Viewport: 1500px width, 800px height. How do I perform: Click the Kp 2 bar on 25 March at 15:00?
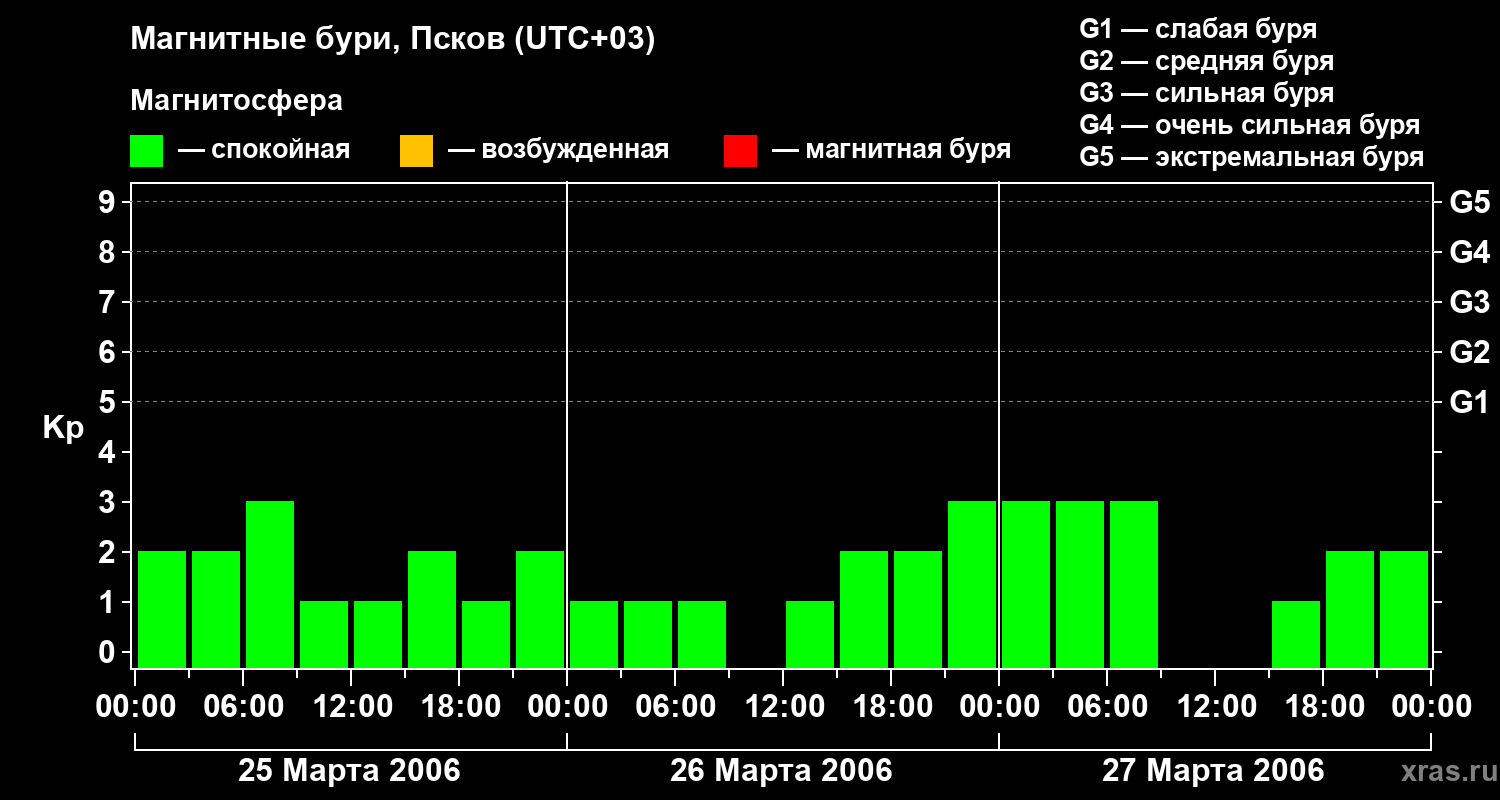tap(432, 609)
